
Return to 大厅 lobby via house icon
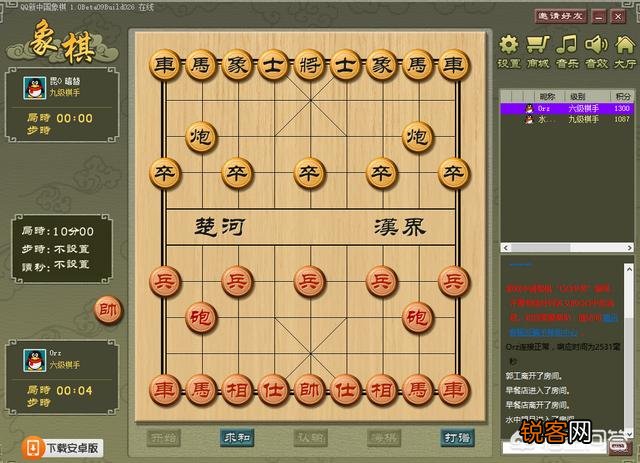pyautogui.click(x=625, y=52)
